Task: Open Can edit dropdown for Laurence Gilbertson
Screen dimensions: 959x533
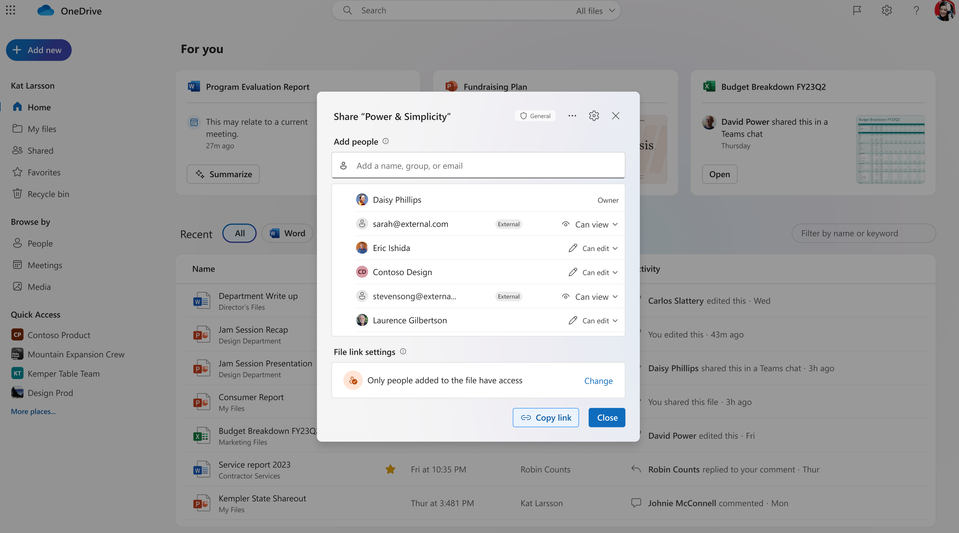Action: tap(593, 320)
